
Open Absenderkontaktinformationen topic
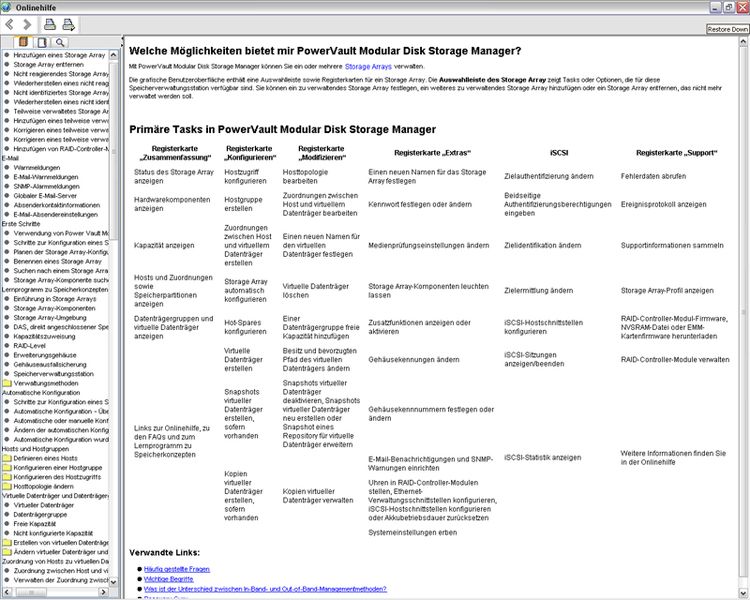56,205
